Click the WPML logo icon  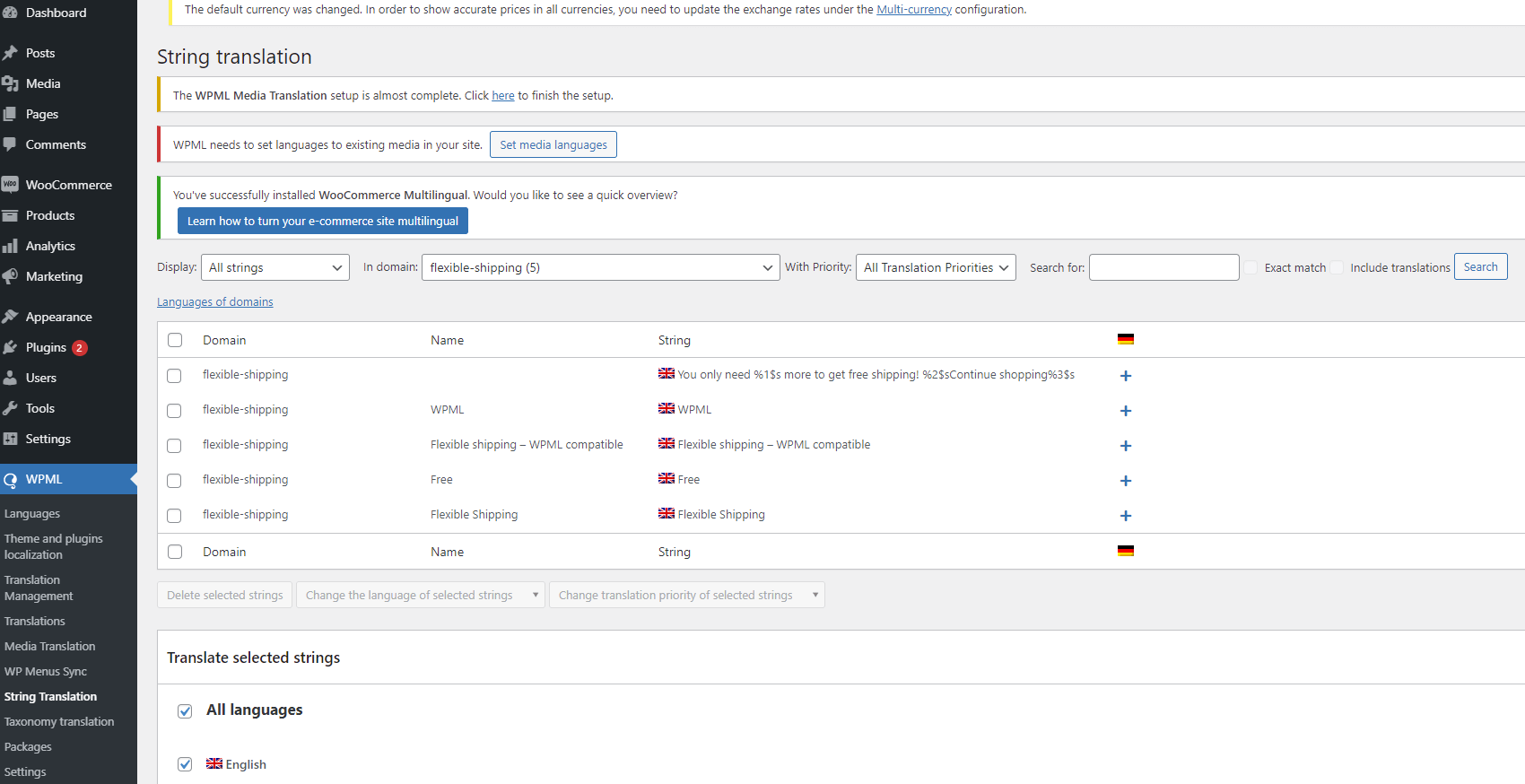tap(10, 479)
